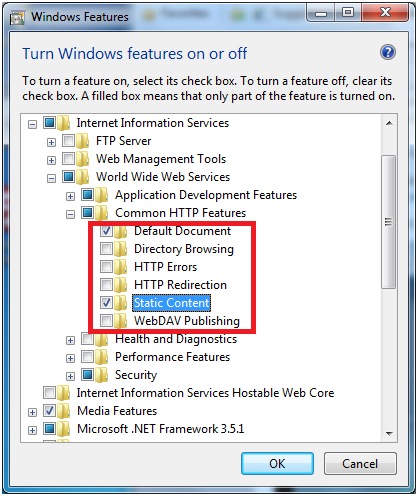
Task: Select Internet Information Services Hostable Web Core text
Action: point(205,393)
